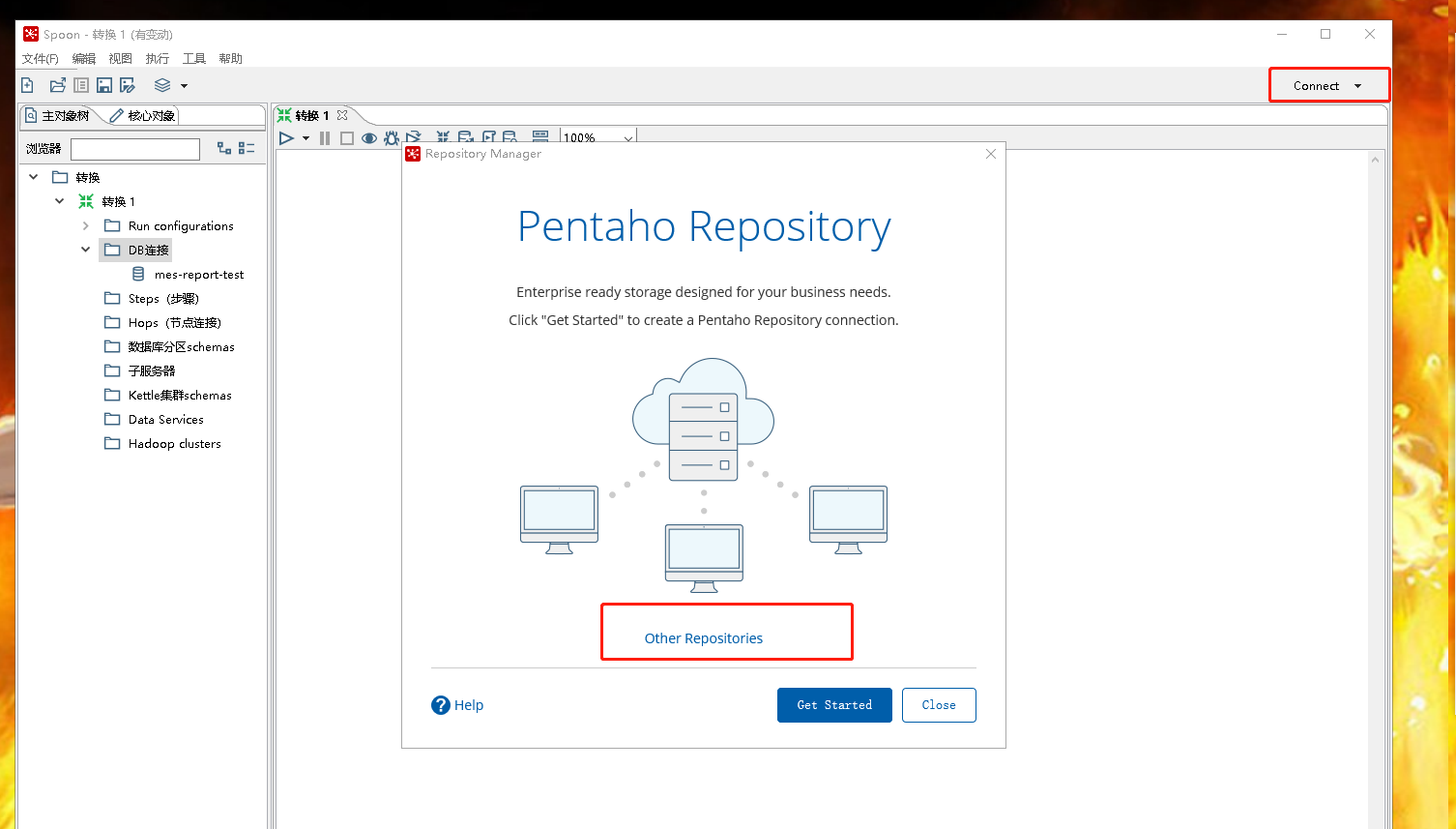Select the Steps (步骤) folder
Screen dimensions: 1456x829
[163, 299]
